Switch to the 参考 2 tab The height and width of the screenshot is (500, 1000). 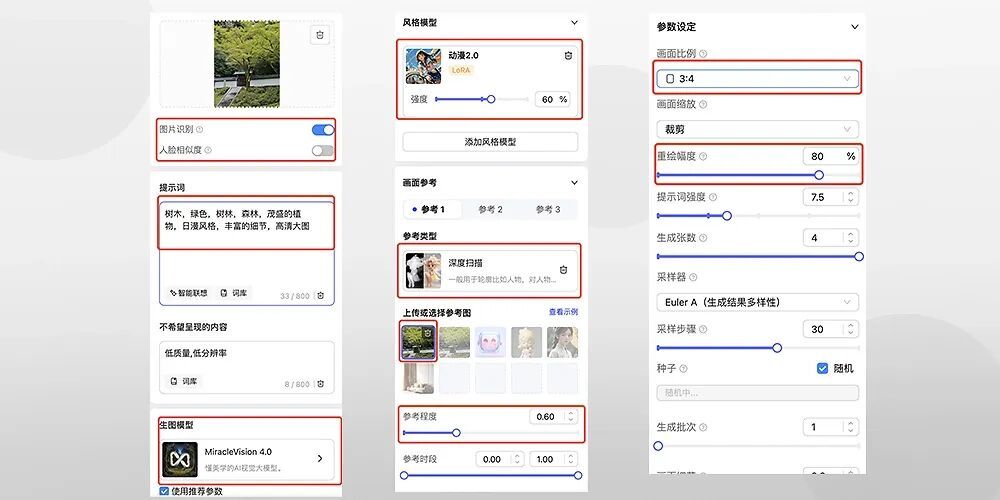490,210
